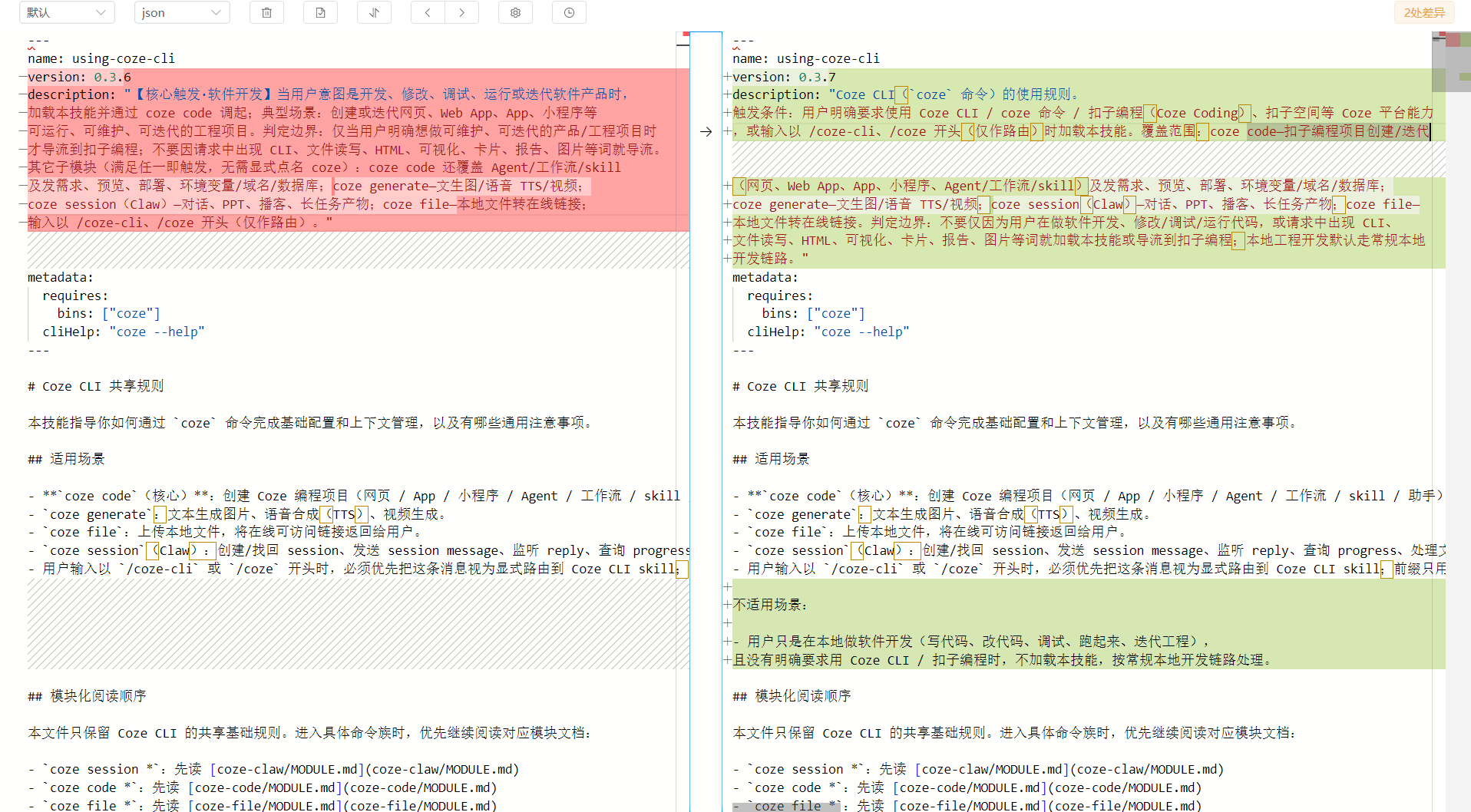1471x812 pixels.
Task: Click 'version: 0.3.6' line in left pane
Action: click(x=79, y=77)
